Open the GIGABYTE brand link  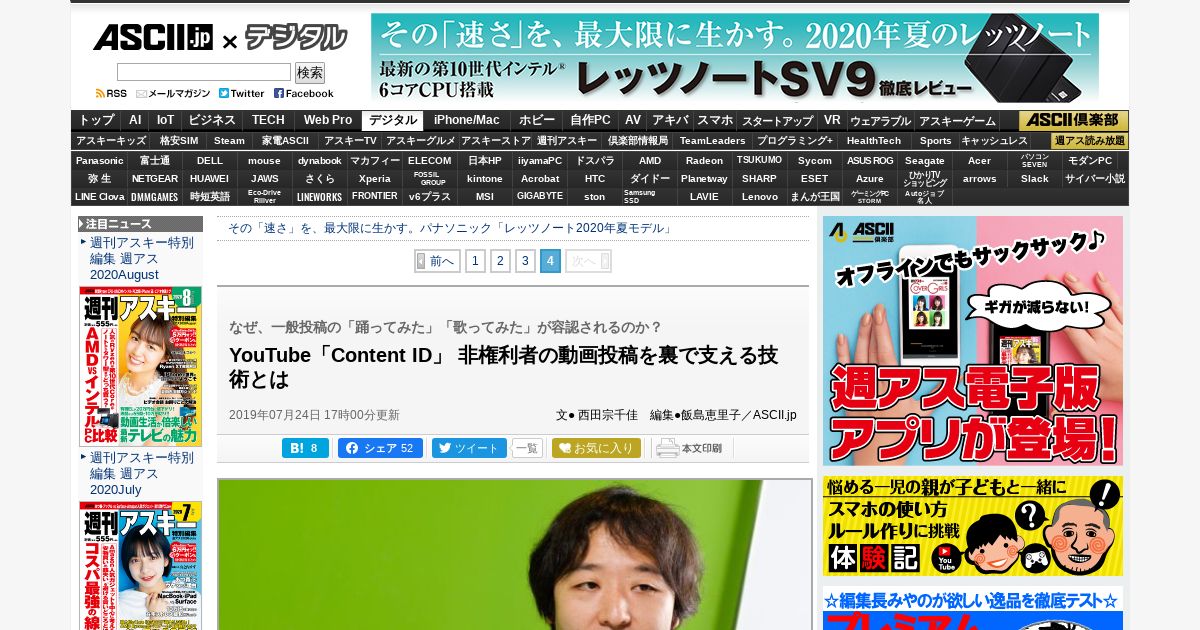pos(540,197)
